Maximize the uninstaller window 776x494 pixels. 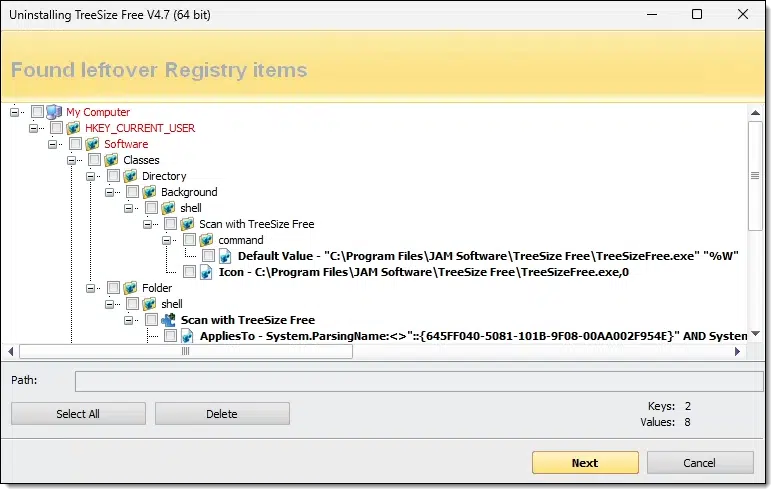point(697,14)
